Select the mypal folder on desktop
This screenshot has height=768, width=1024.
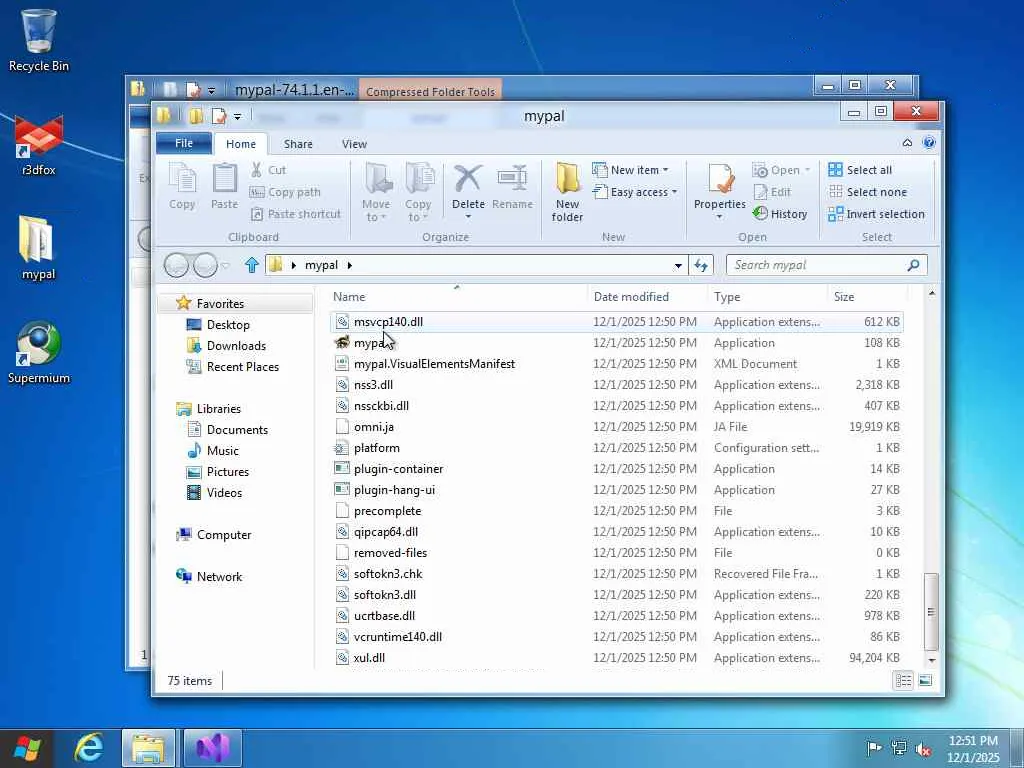39,248
